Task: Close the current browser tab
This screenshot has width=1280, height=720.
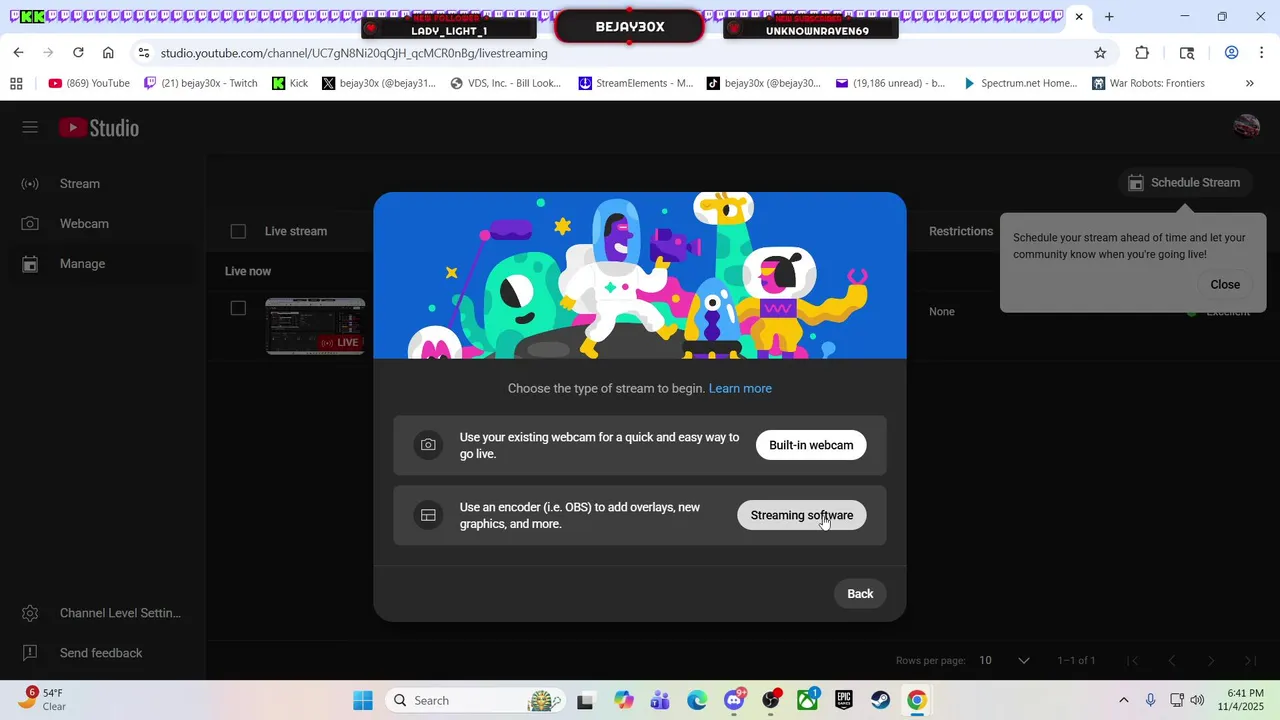Action: (1079, 17)
